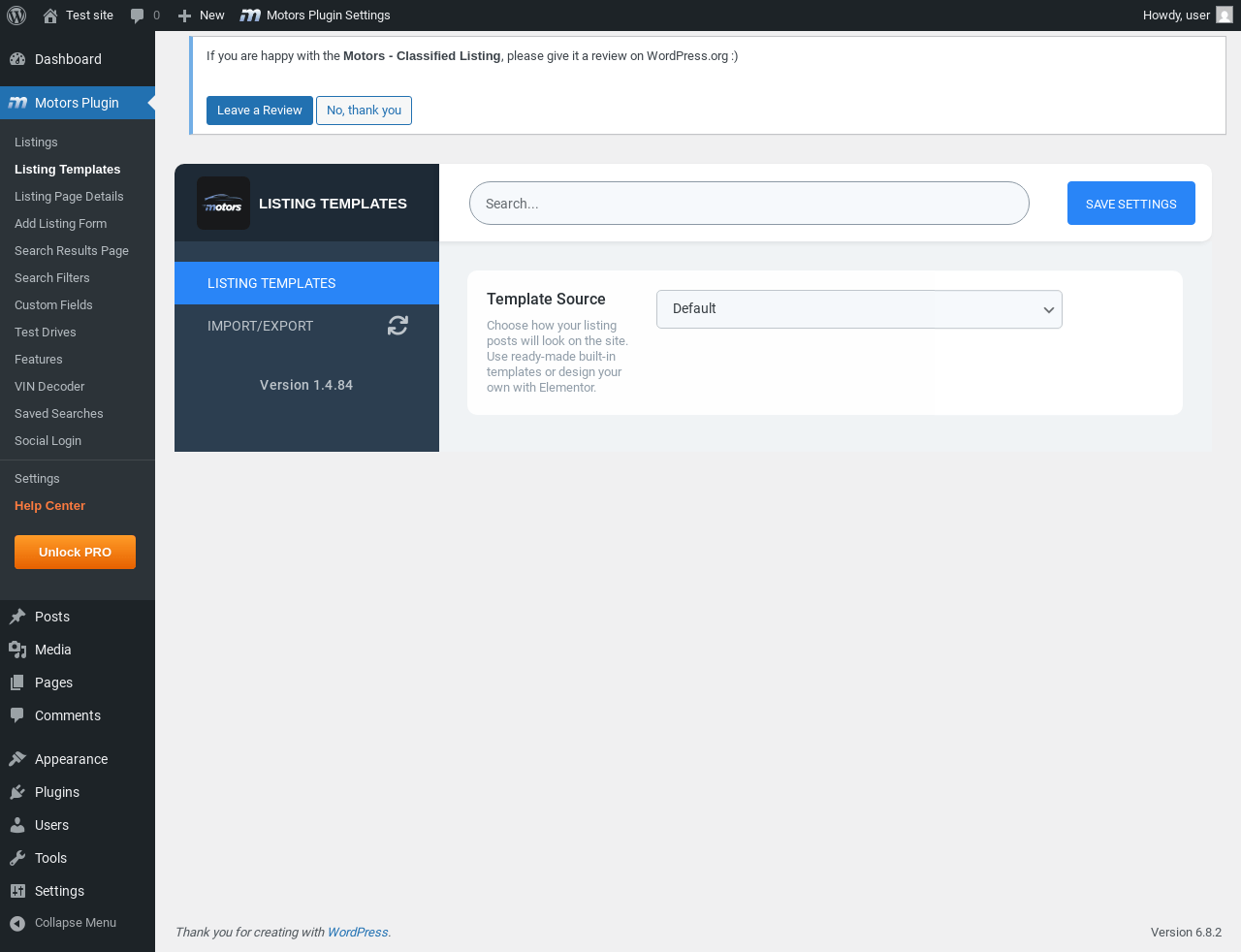
Task: Open Motors Plugin Settings in admin bar
Action: [315, 16]
